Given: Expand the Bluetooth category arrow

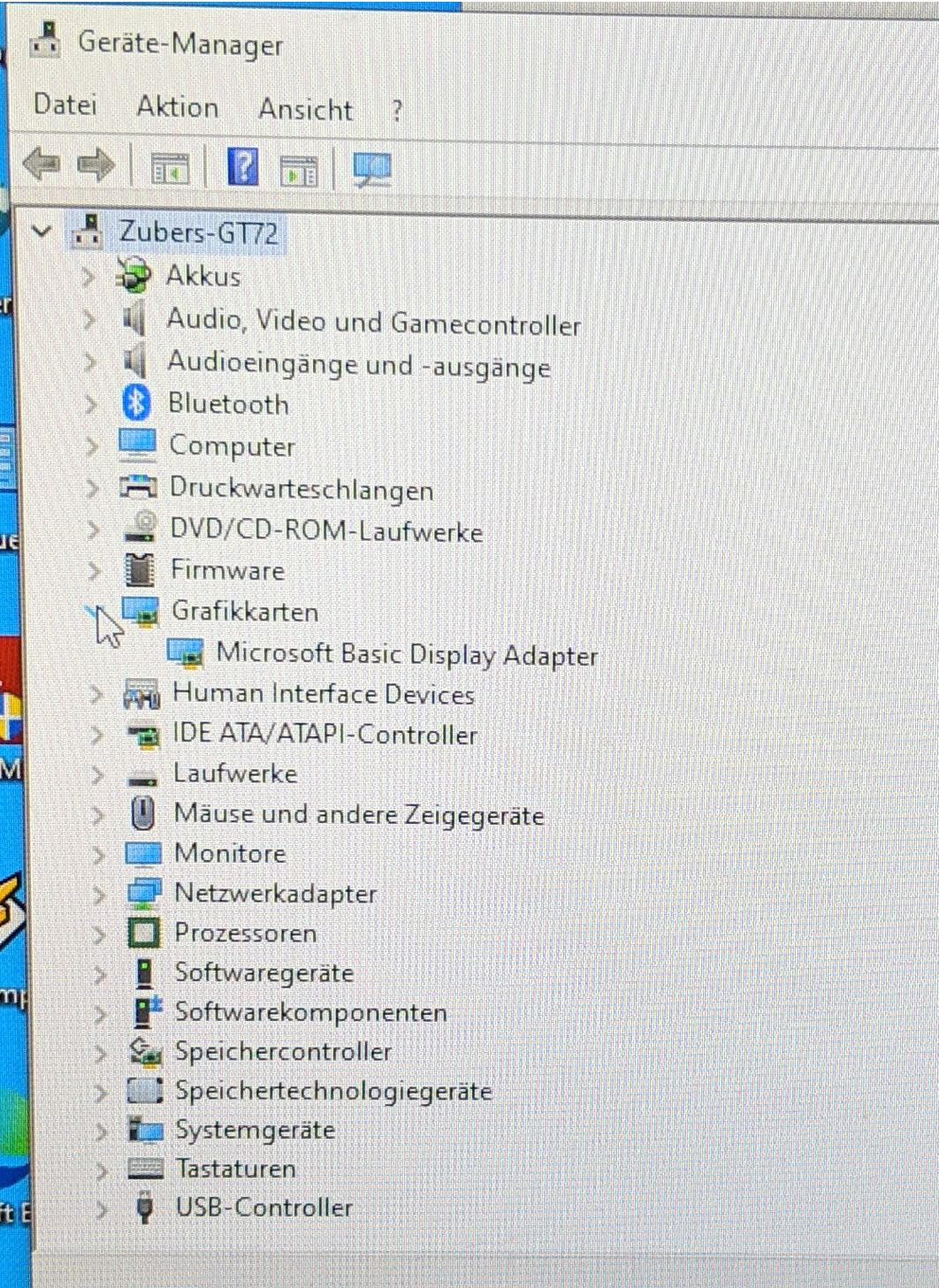Looking at the screenshot, I should pyautogui.click(x=91, y=404).
